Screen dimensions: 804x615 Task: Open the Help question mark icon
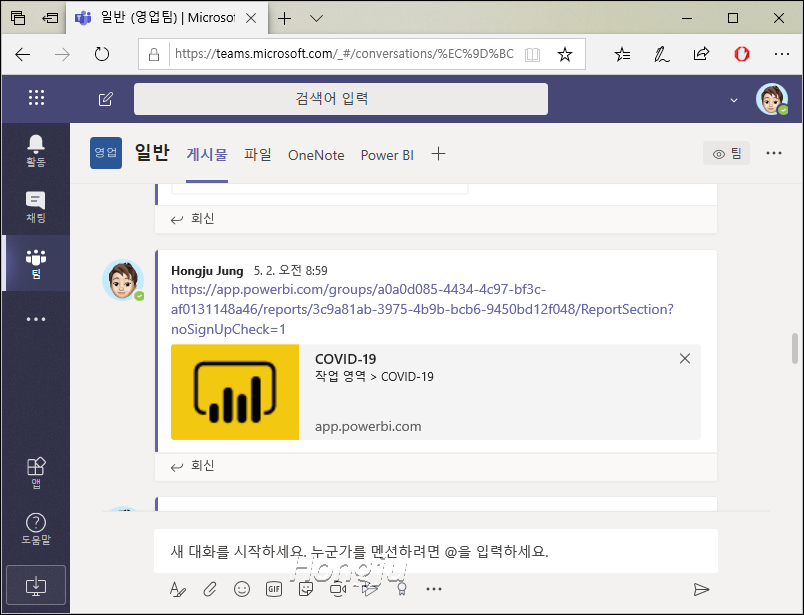click(36, 529)
